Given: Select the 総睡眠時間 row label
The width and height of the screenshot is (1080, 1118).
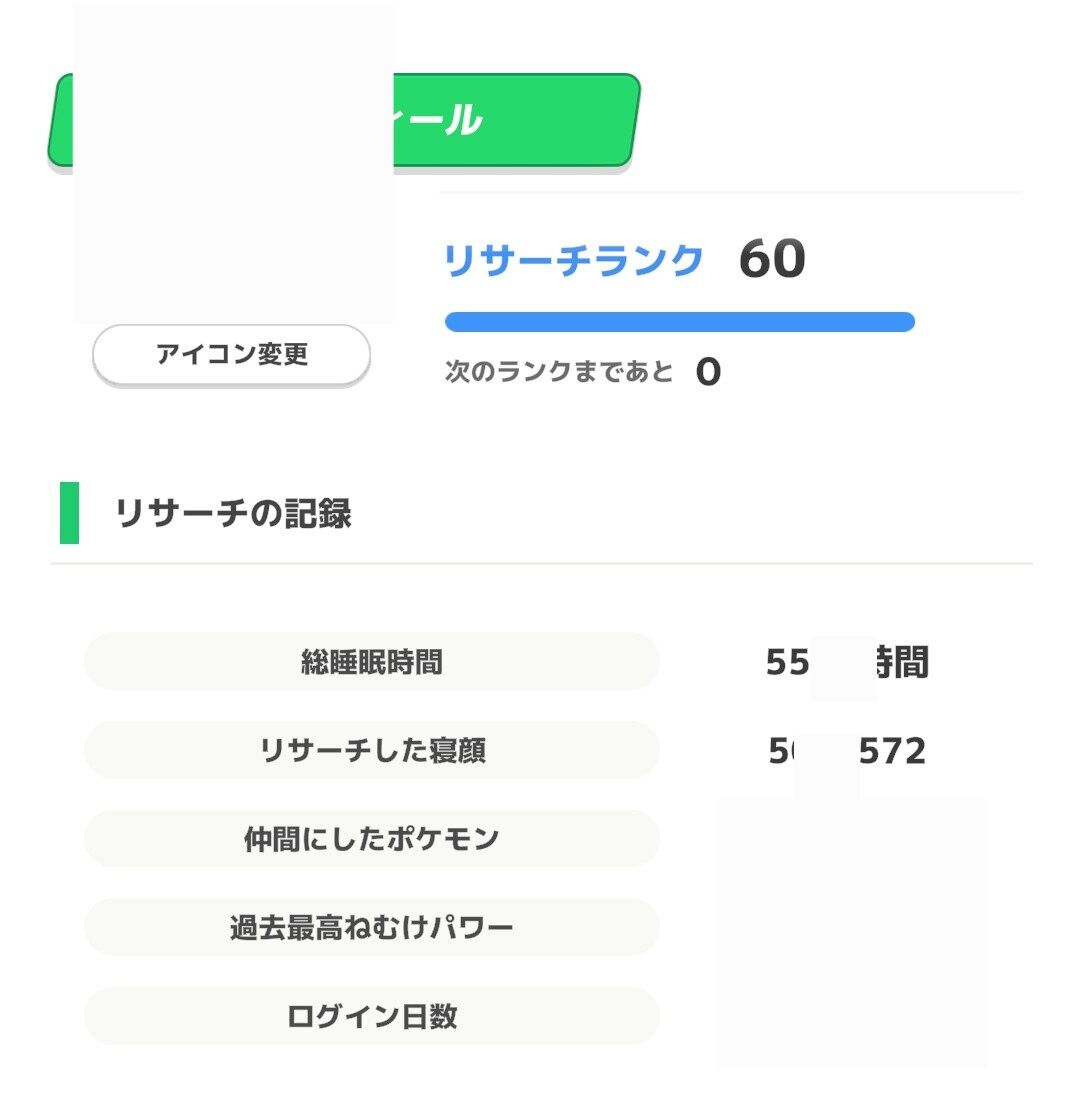Looking at the screenshot, I should click(372, 662).
